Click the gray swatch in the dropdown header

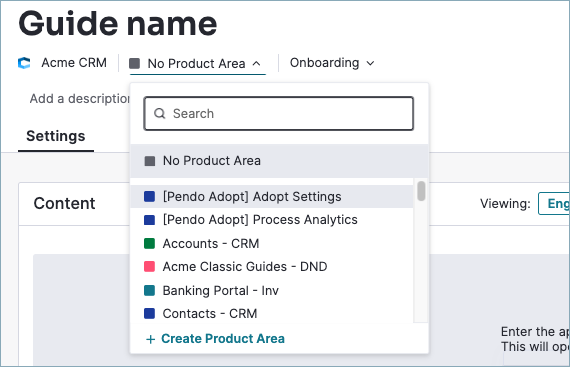pos(135,64)
